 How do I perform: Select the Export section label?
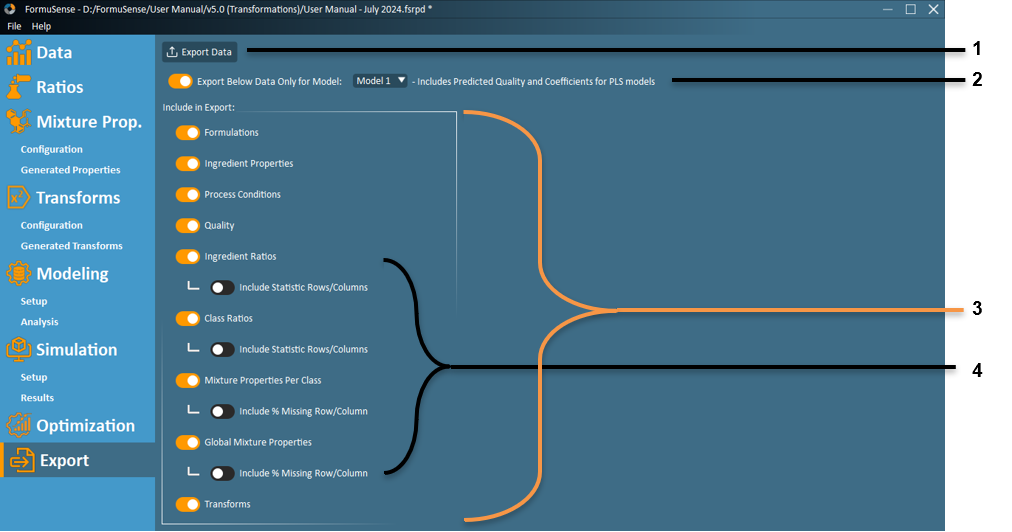click(65, 460)
